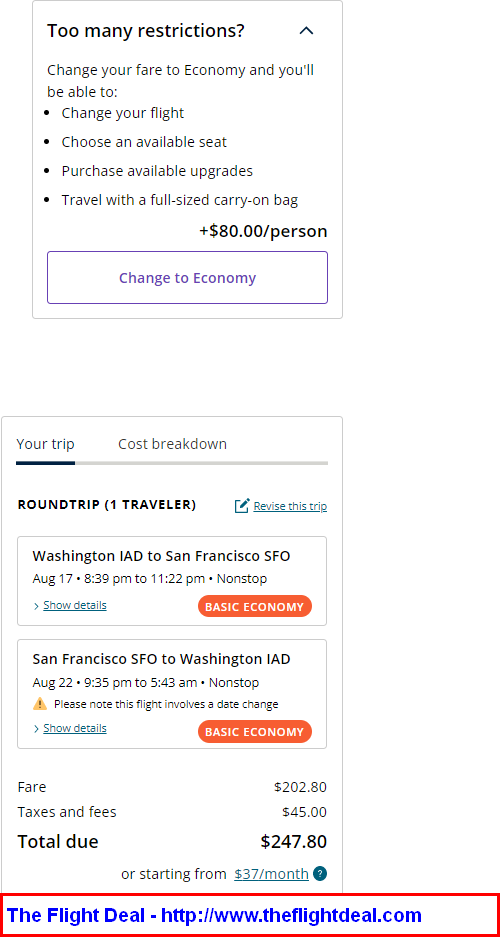
Task: Click the return flight chevron arrow icon
Action: tap(36, 729)
